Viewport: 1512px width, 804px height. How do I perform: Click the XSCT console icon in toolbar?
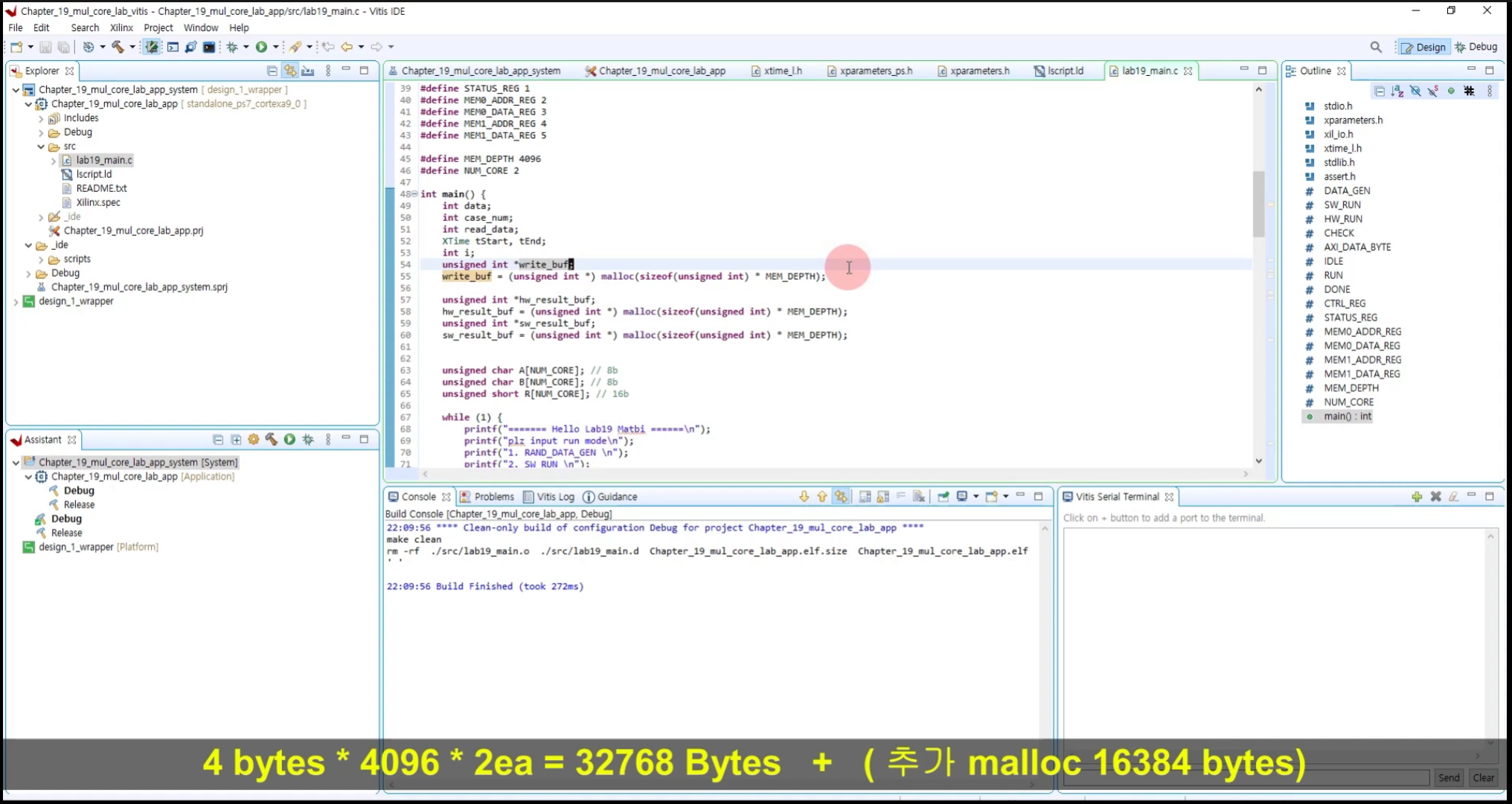[x=173, y=47]
